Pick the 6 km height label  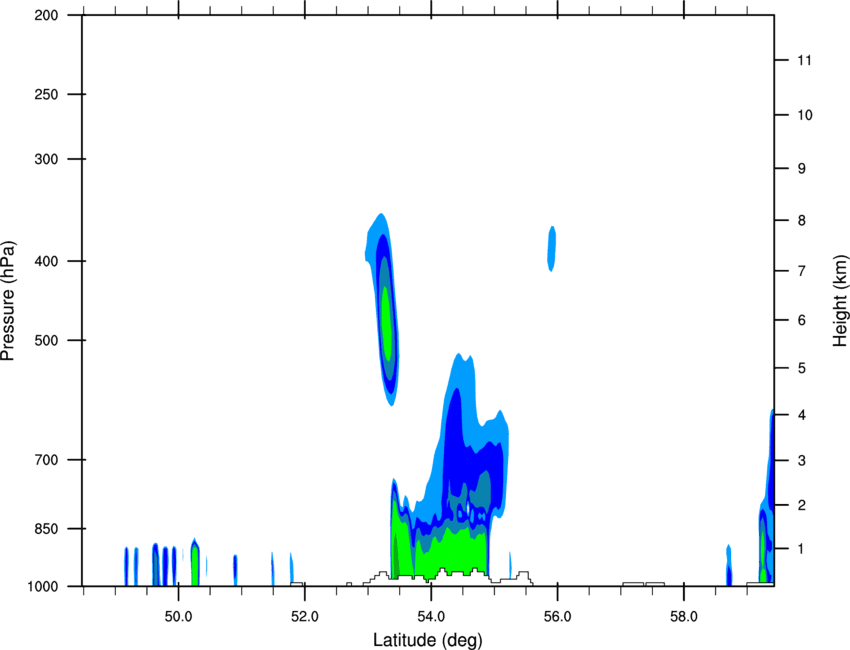click(802, 320)
